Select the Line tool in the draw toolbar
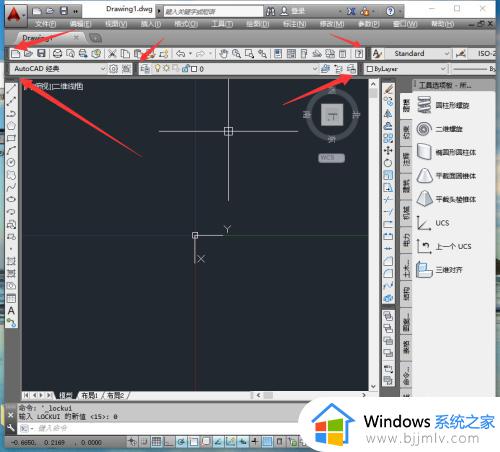 tap(11, 88)
